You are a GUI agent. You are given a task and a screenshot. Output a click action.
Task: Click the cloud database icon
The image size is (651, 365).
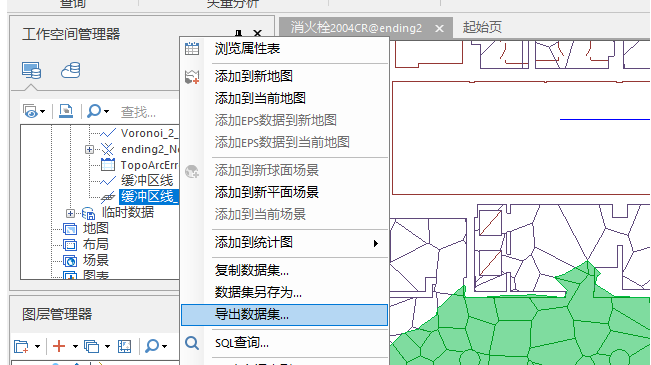(x=71, y=70)
